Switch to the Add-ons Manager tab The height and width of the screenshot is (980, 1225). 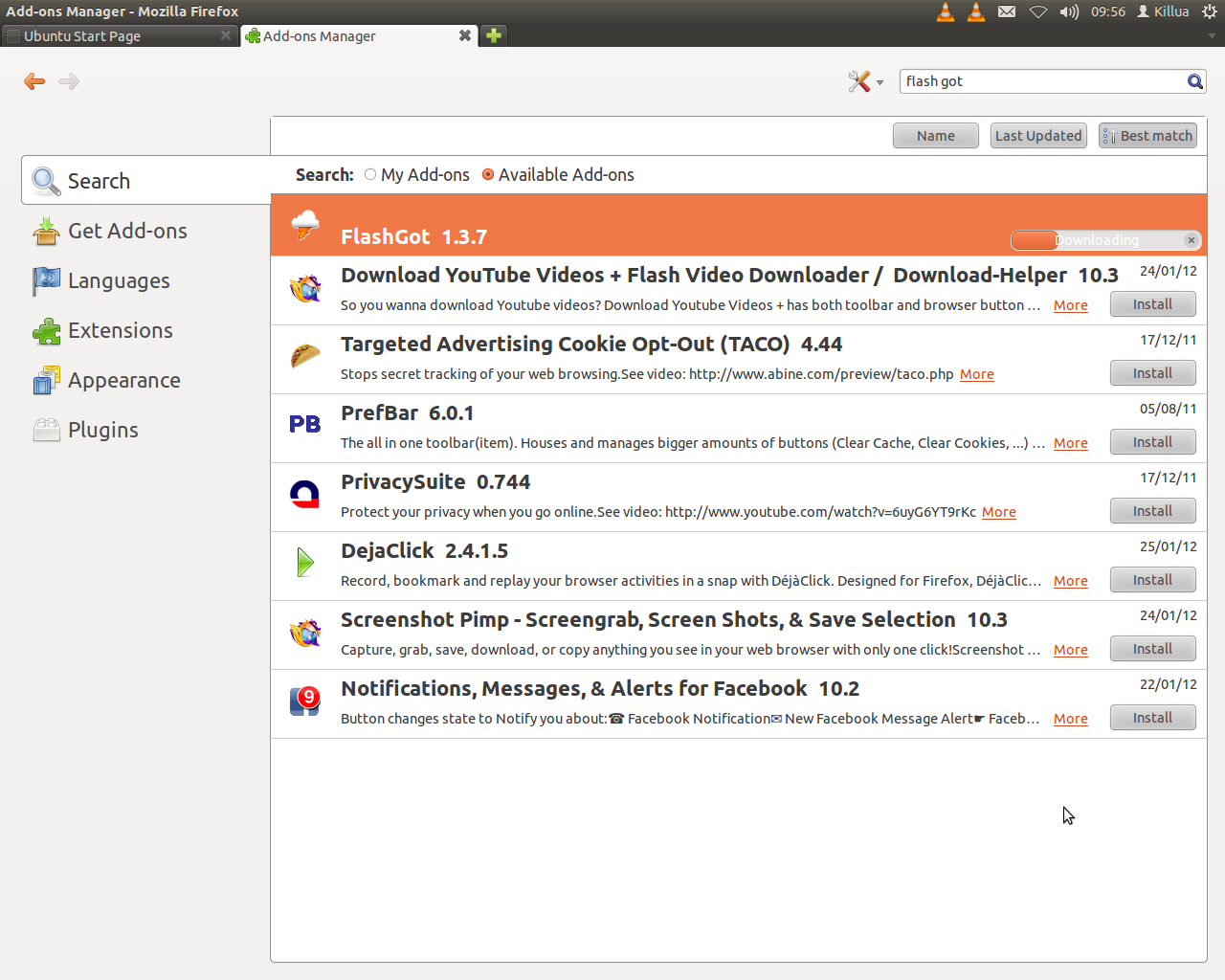point(359,35)
